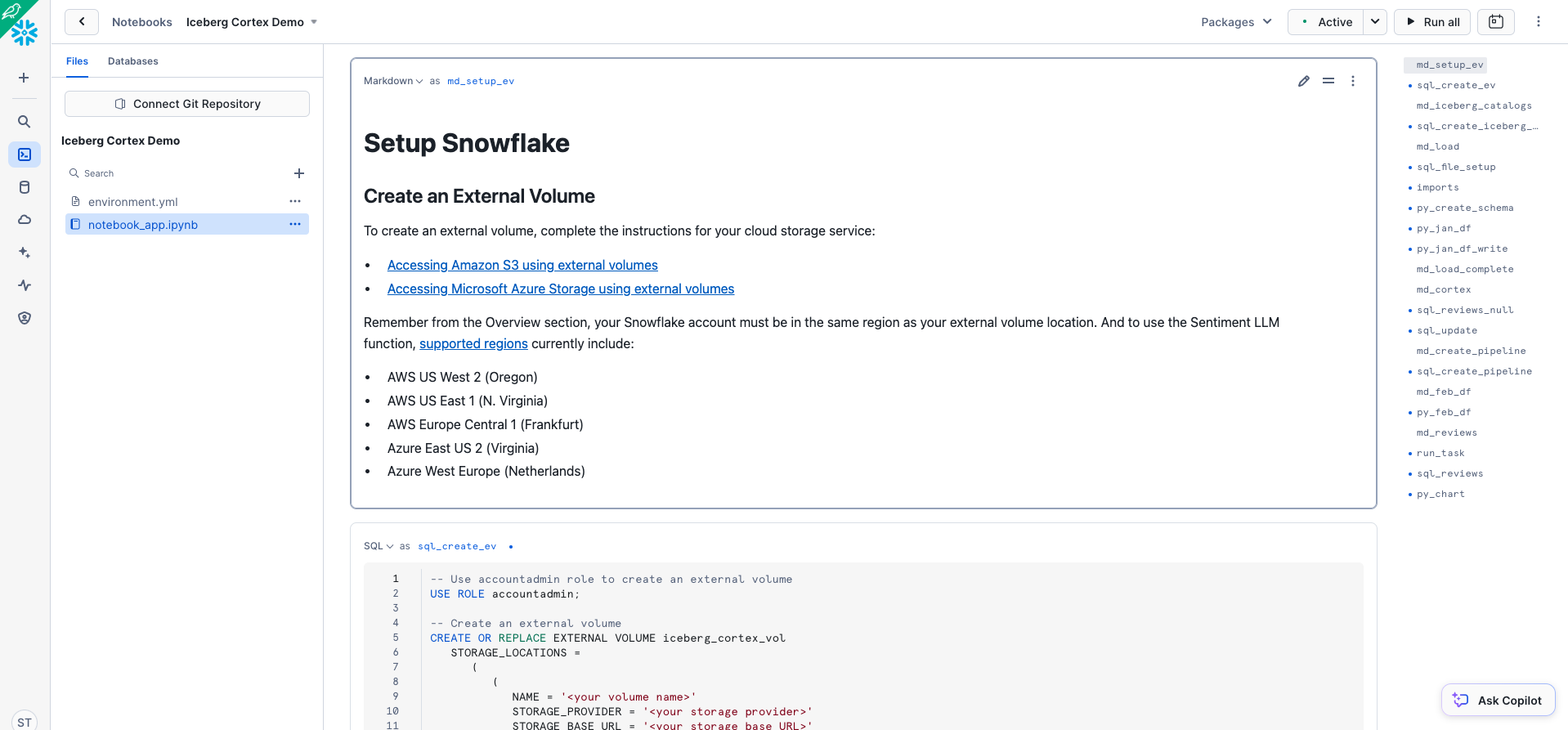The width and height of the screenshot is (1568, 730).
Task: Click the file Search input field
Action: click(180, 173)
